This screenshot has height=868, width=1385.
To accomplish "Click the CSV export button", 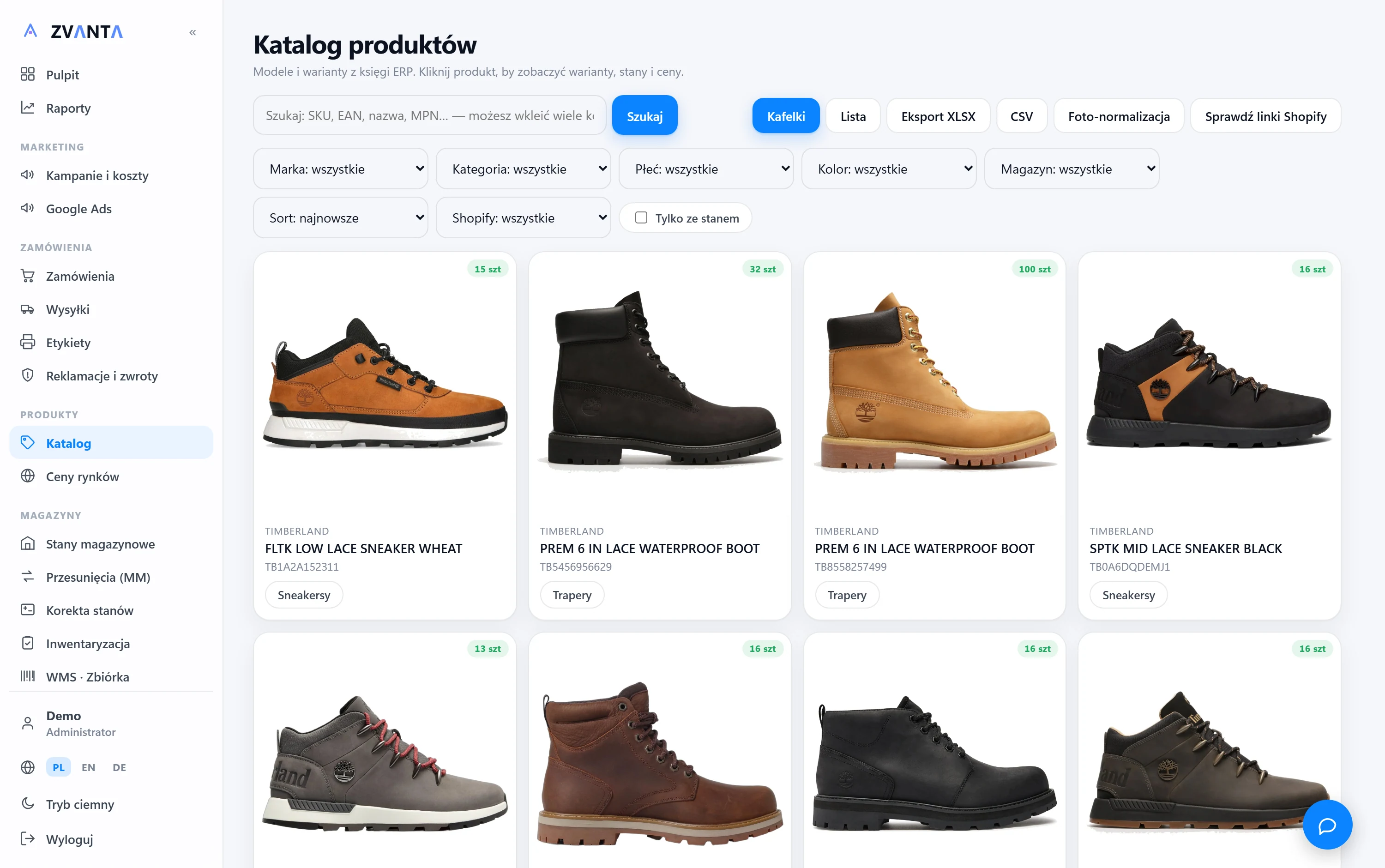I will [1022, 116].
